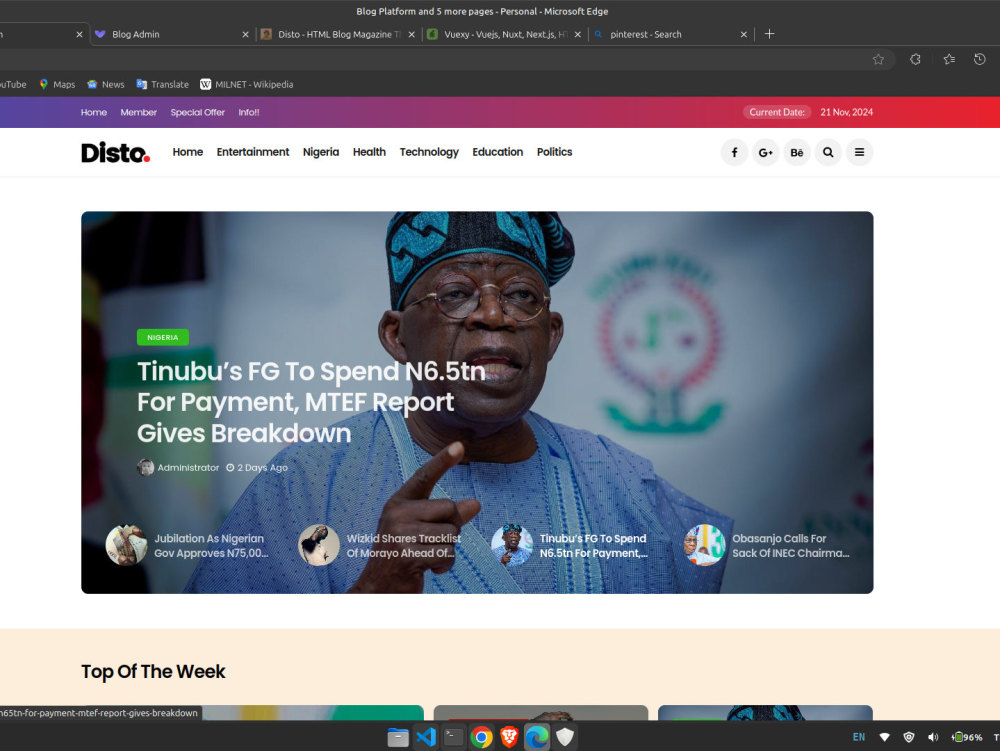
Task: Open the small Tinubu's FG To Spend story
Action: pyautogui.click(x=593, y=546)
